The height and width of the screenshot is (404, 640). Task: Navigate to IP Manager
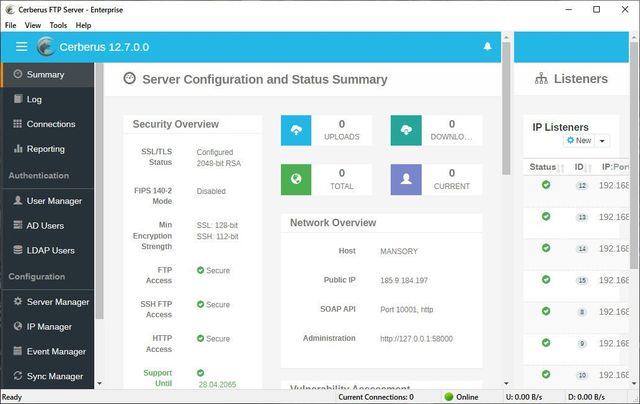(49, 327)
